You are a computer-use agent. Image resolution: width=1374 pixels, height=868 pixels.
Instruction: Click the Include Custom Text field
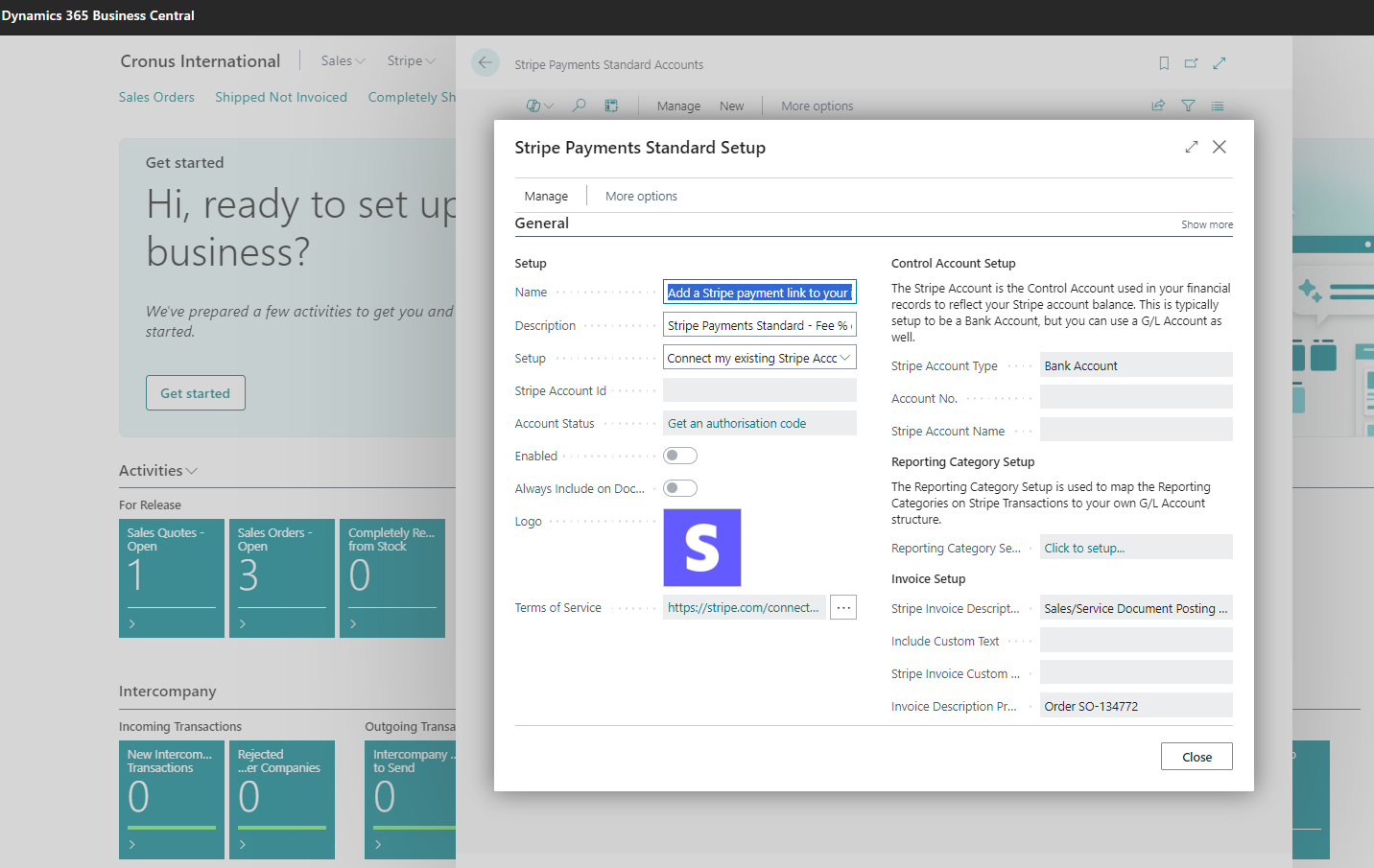coord(1136,641)
